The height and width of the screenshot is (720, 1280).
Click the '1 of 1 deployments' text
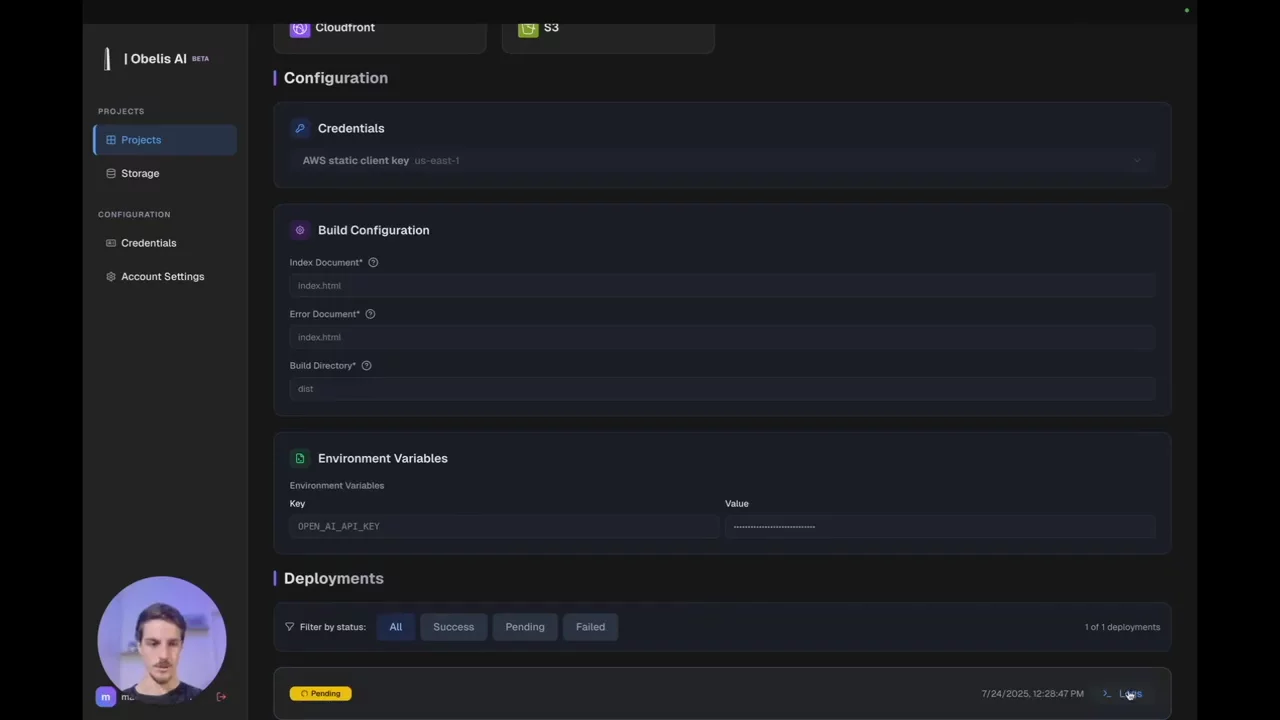pyautogui.click(x=1122, y=627)
